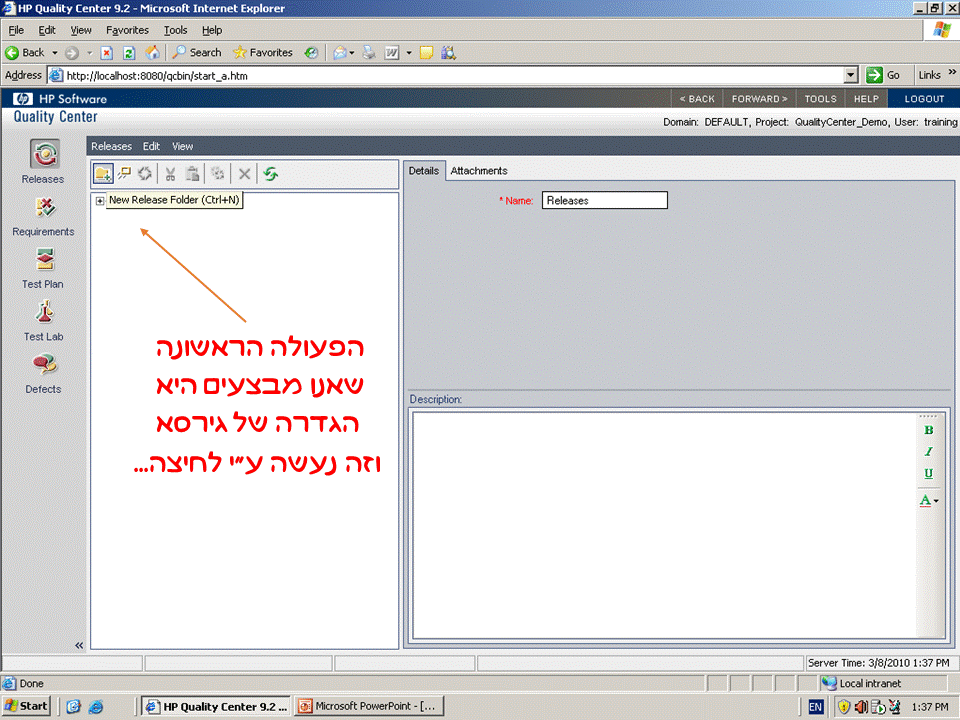The image size is (960, 720).
Task: Open the Requirements module
Action: click(43, 216)
